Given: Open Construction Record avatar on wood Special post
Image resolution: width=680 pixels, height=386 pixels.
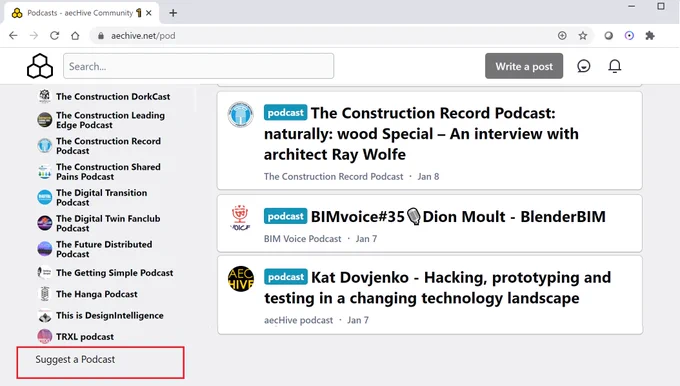Looking at the screenshot, I should pos(241,114).
